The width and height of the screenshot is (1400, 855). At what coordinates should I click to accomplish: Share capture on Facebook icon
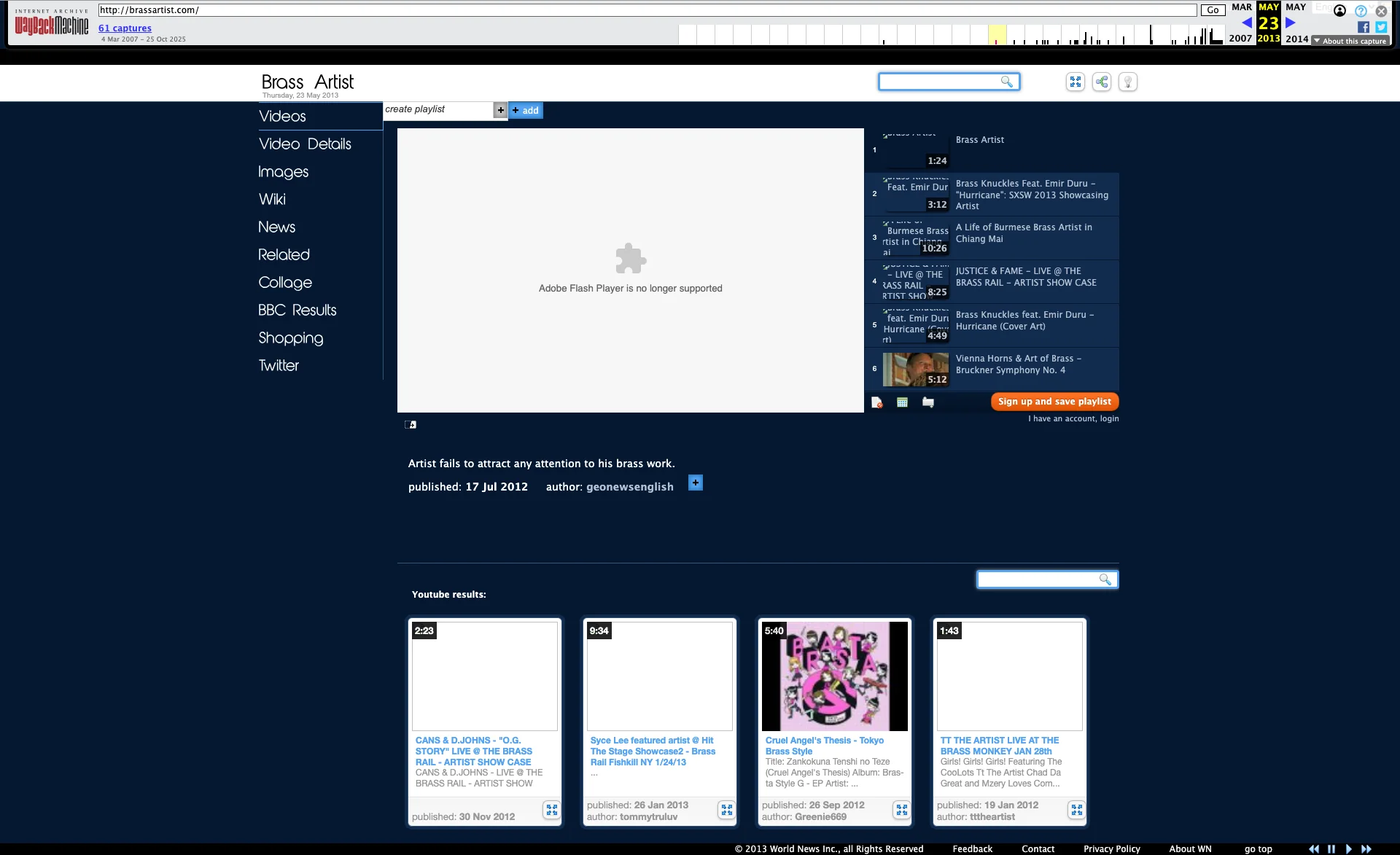(x=1363, y=27)
